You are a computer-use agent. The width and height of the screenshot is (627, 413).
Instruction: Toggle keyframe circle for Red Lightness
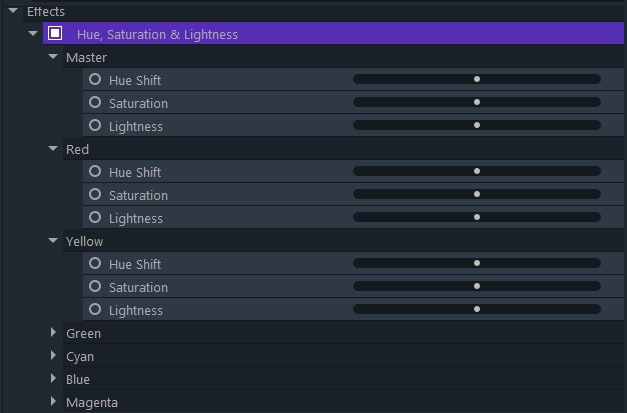pyautogui.click(x=95, y=217)
